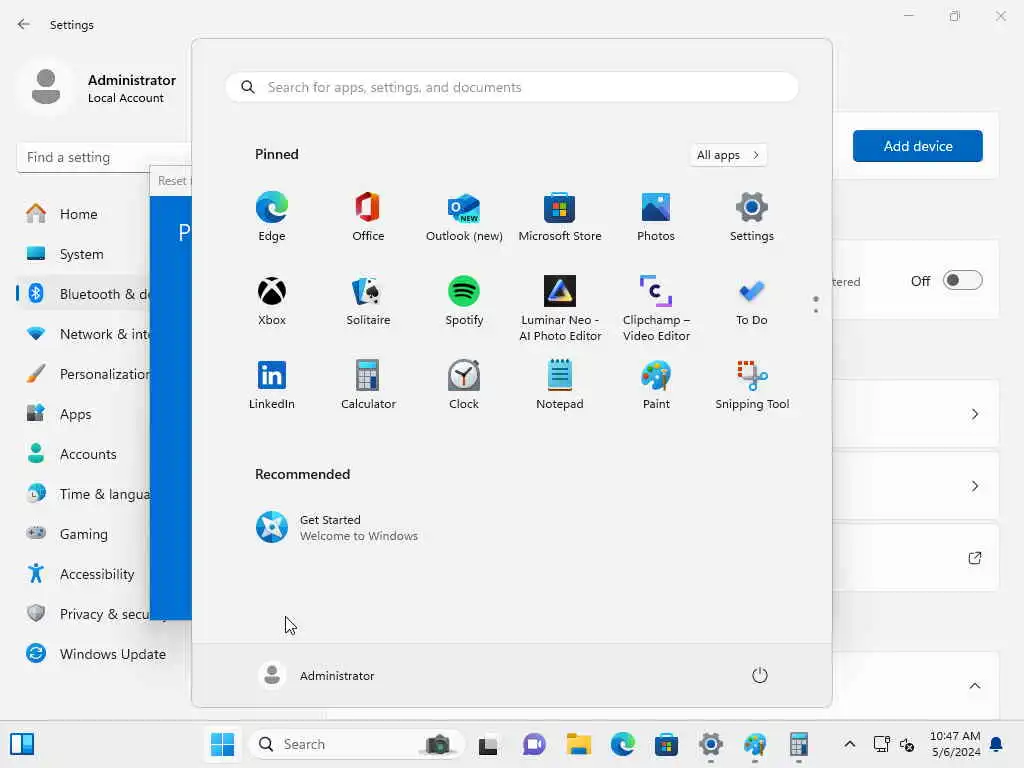Collapse the expanded section in Settings

(x=975, y=686)
